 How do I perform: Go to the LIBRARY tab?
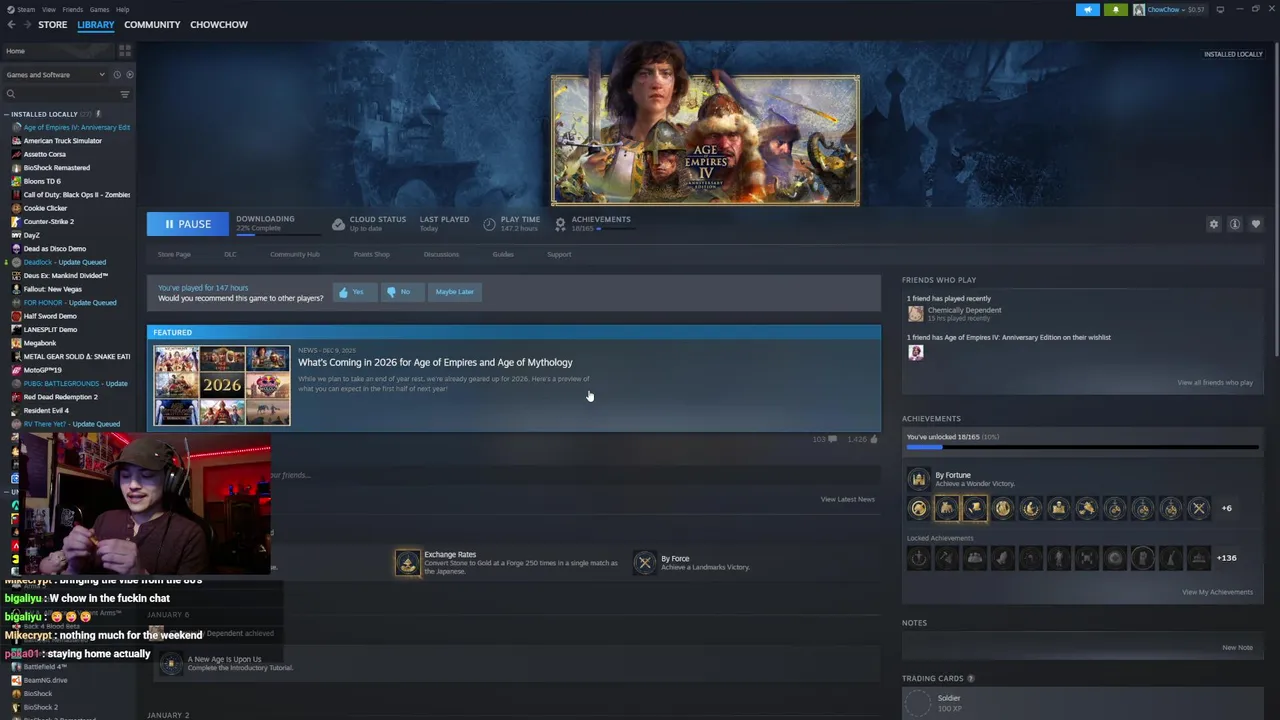coord(96,25)
